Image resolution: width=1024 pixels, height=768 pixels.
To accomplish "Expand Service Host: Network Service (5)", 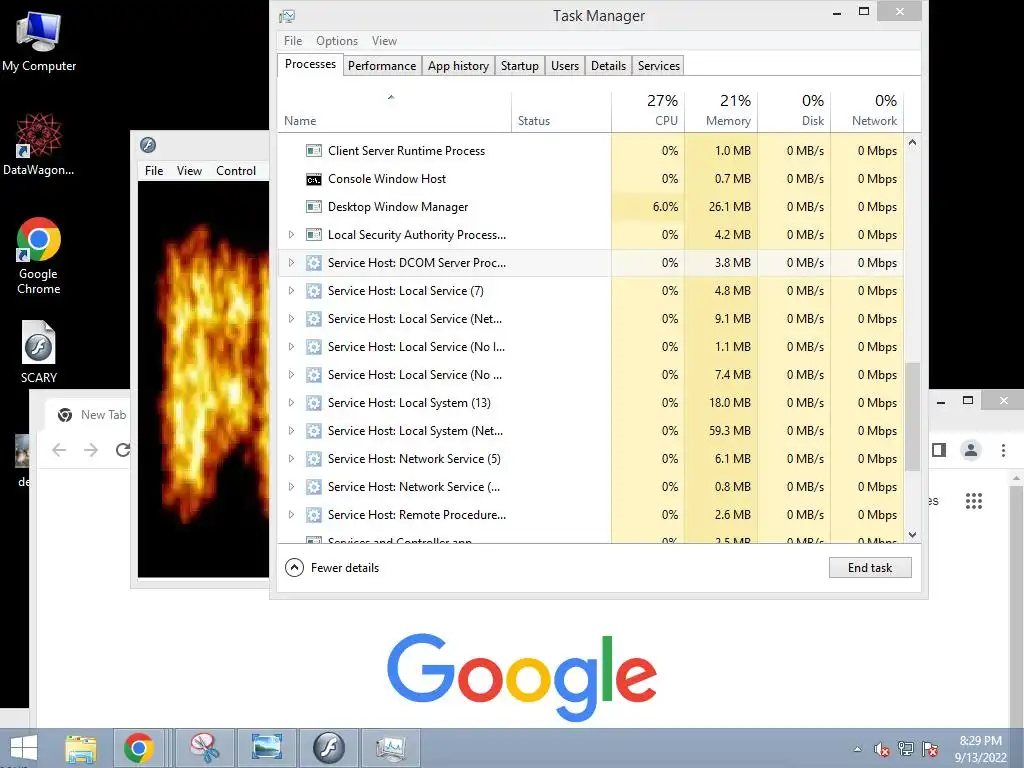I will pos(291,458).
